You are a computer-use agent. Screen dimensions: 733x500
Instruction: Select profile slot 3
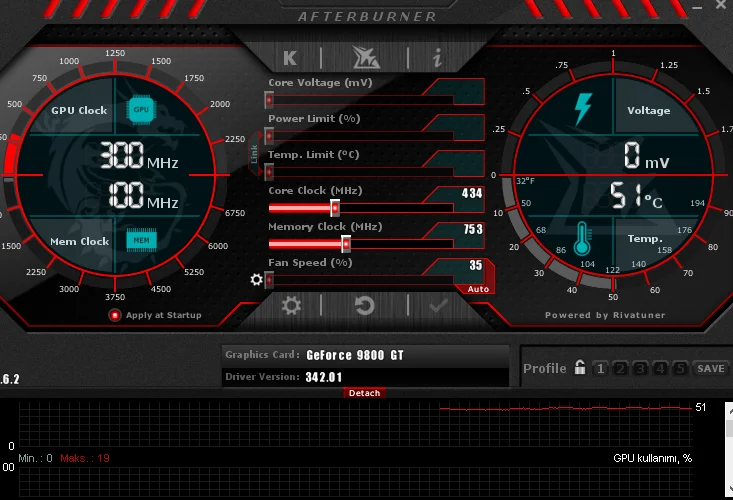click(x=640, y=369)
